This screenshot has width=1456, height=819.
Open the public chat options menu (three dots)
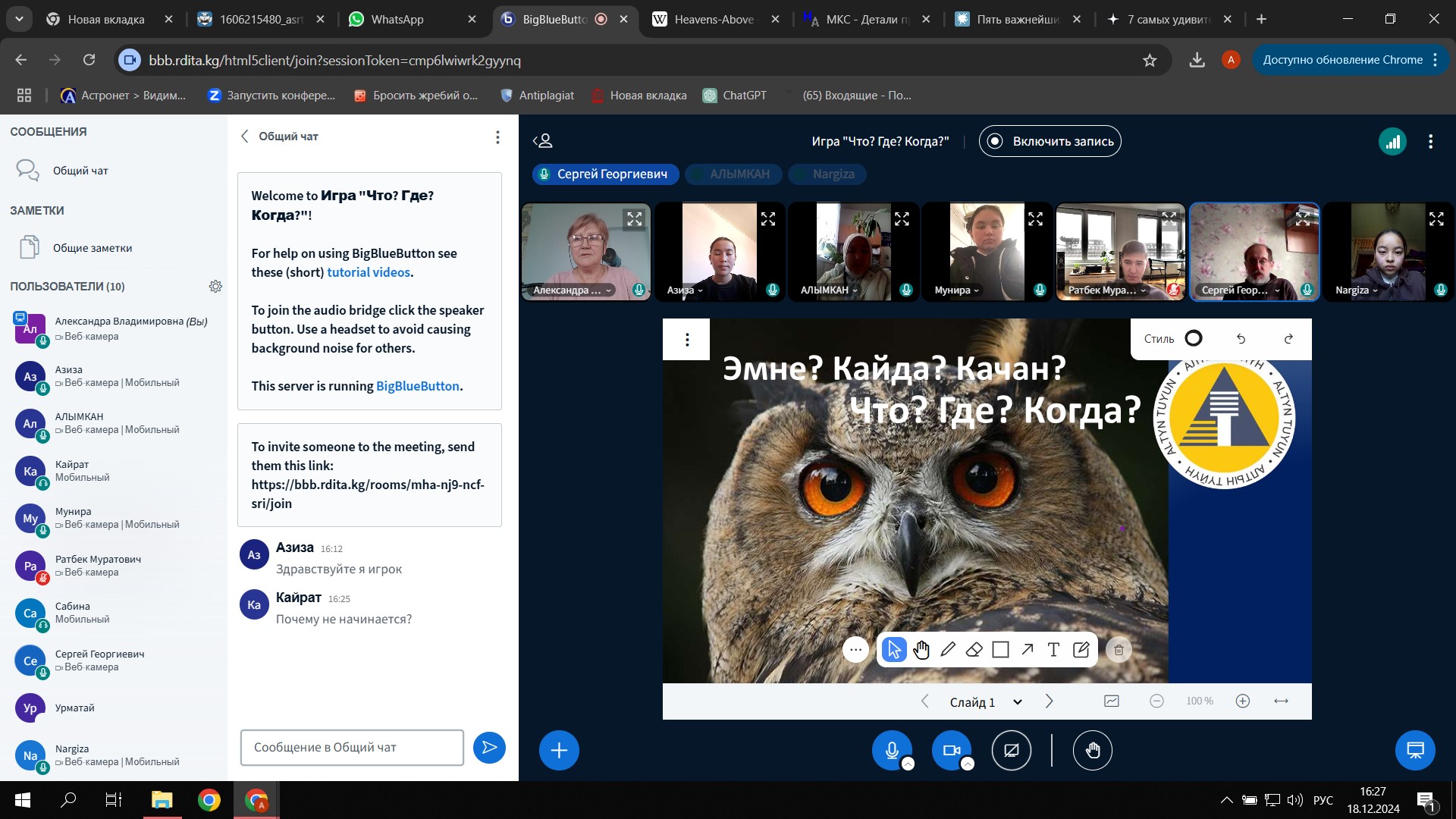click(497, 136)
